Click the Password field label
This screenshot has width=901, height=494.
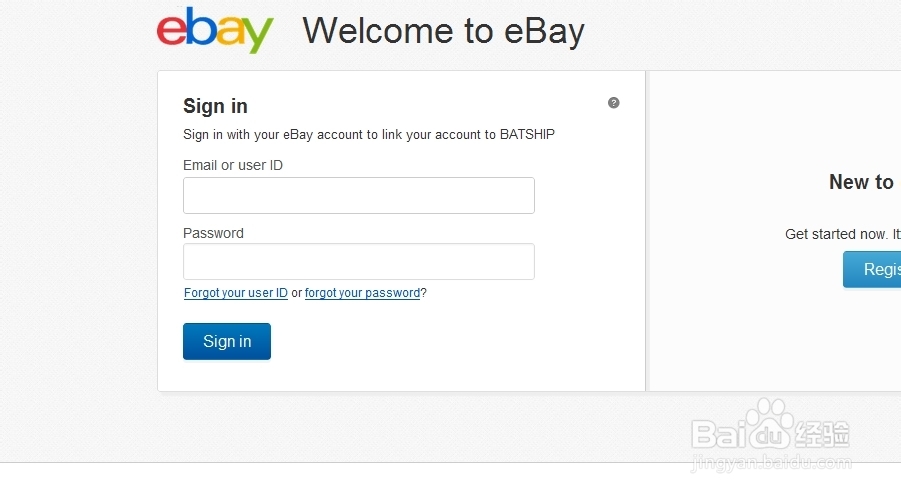coord(213,233)
